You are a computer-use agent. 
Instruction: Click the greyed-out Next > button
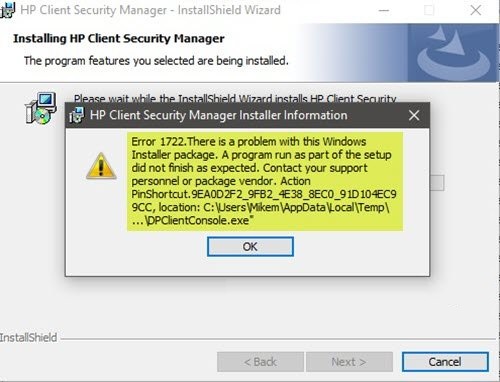(x=349, y=362)
